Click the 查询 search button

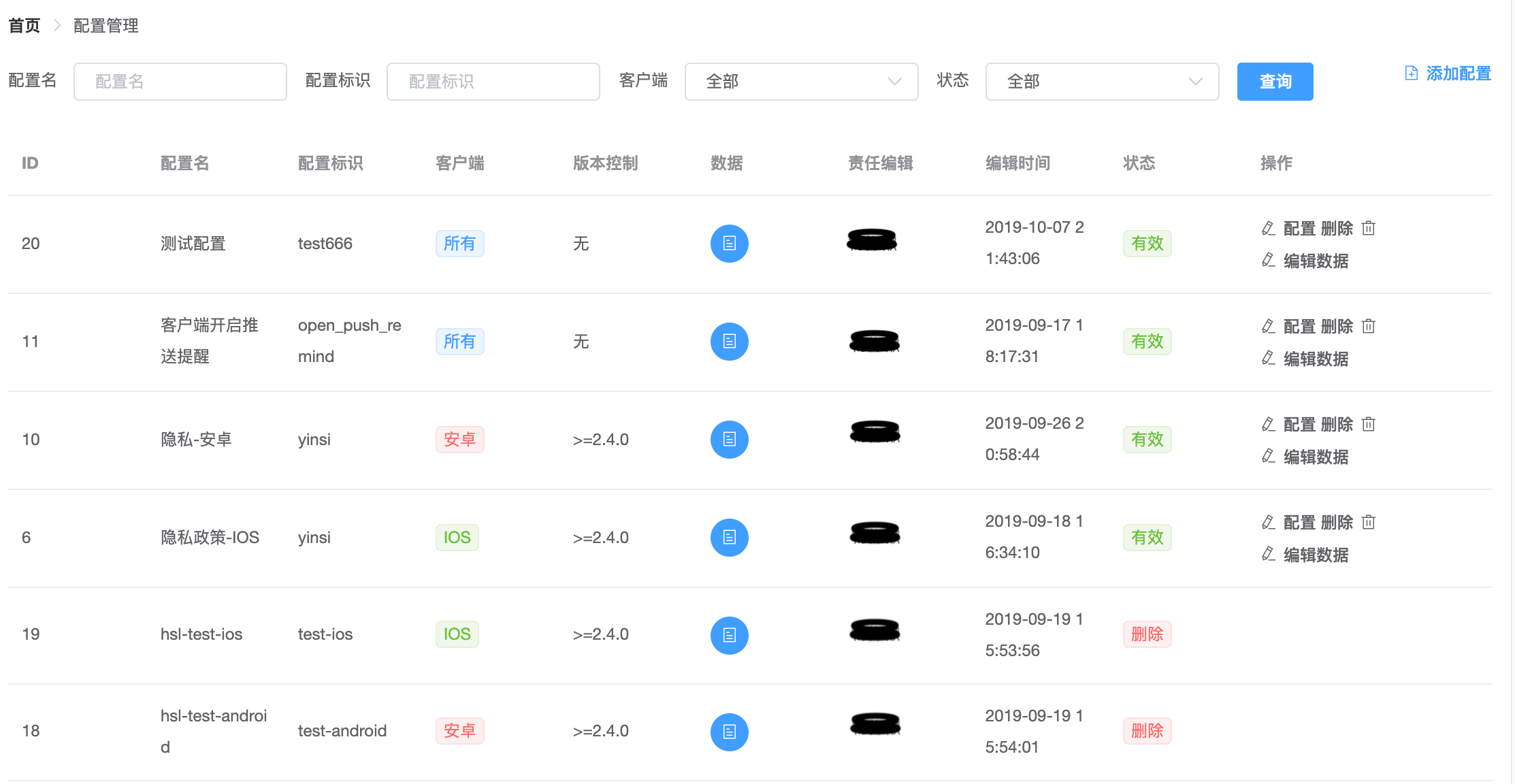pyautogui.click(x=1274, y=81)
